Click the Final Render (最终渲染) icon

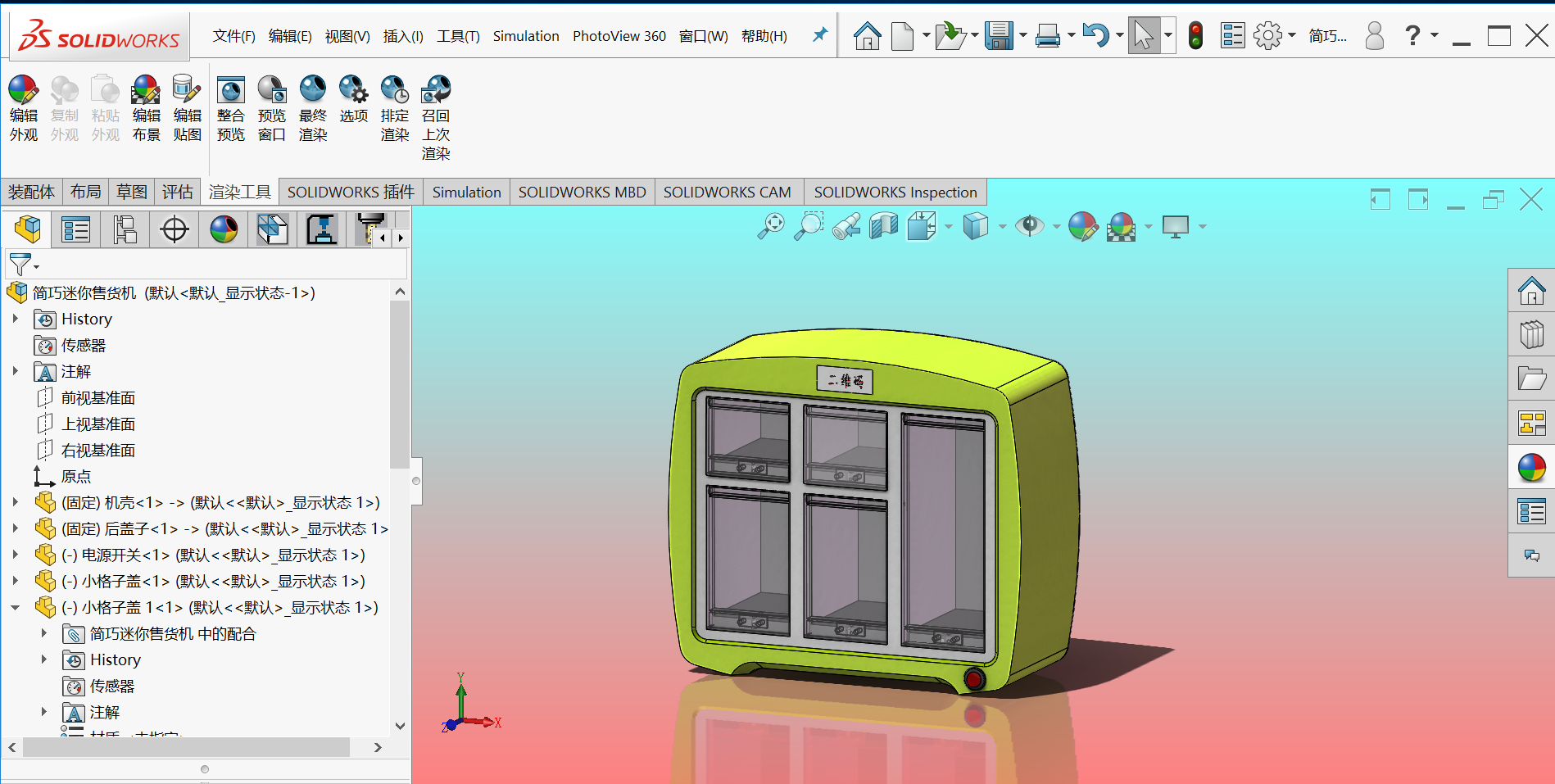click(313, 108)
